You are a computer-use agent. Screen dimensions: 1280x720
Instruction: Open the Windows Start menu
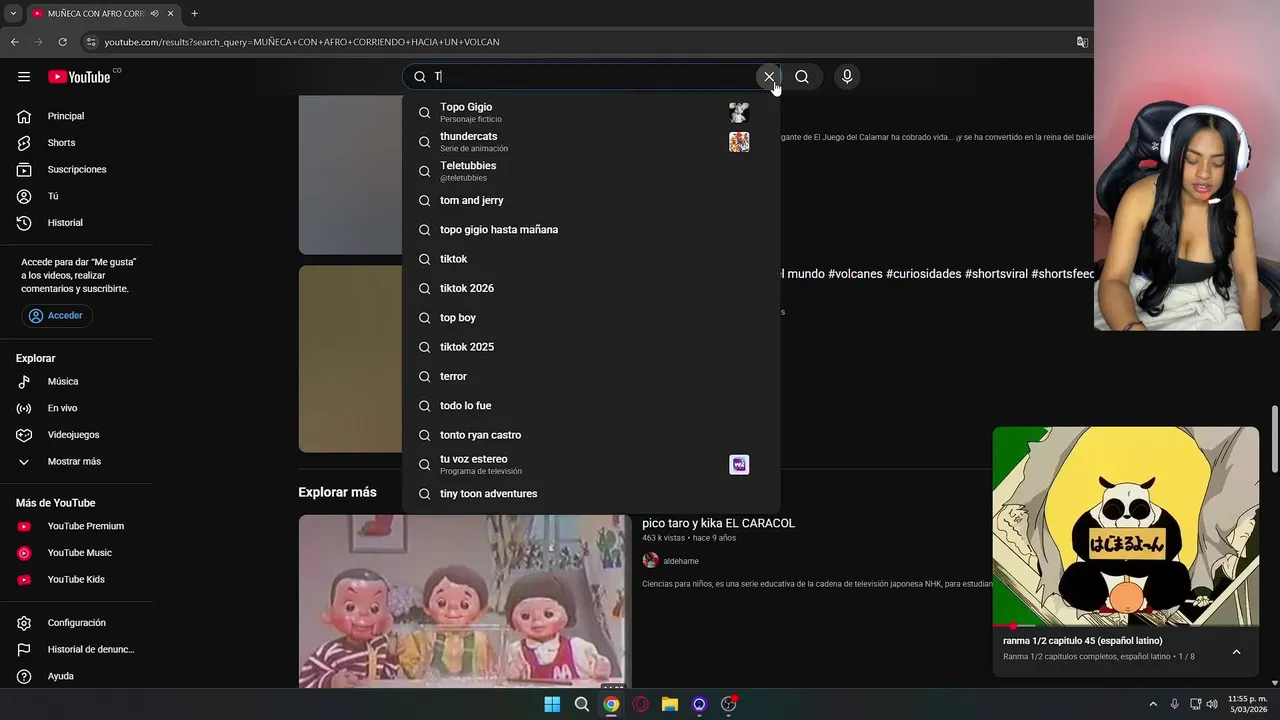pos(552,704)
